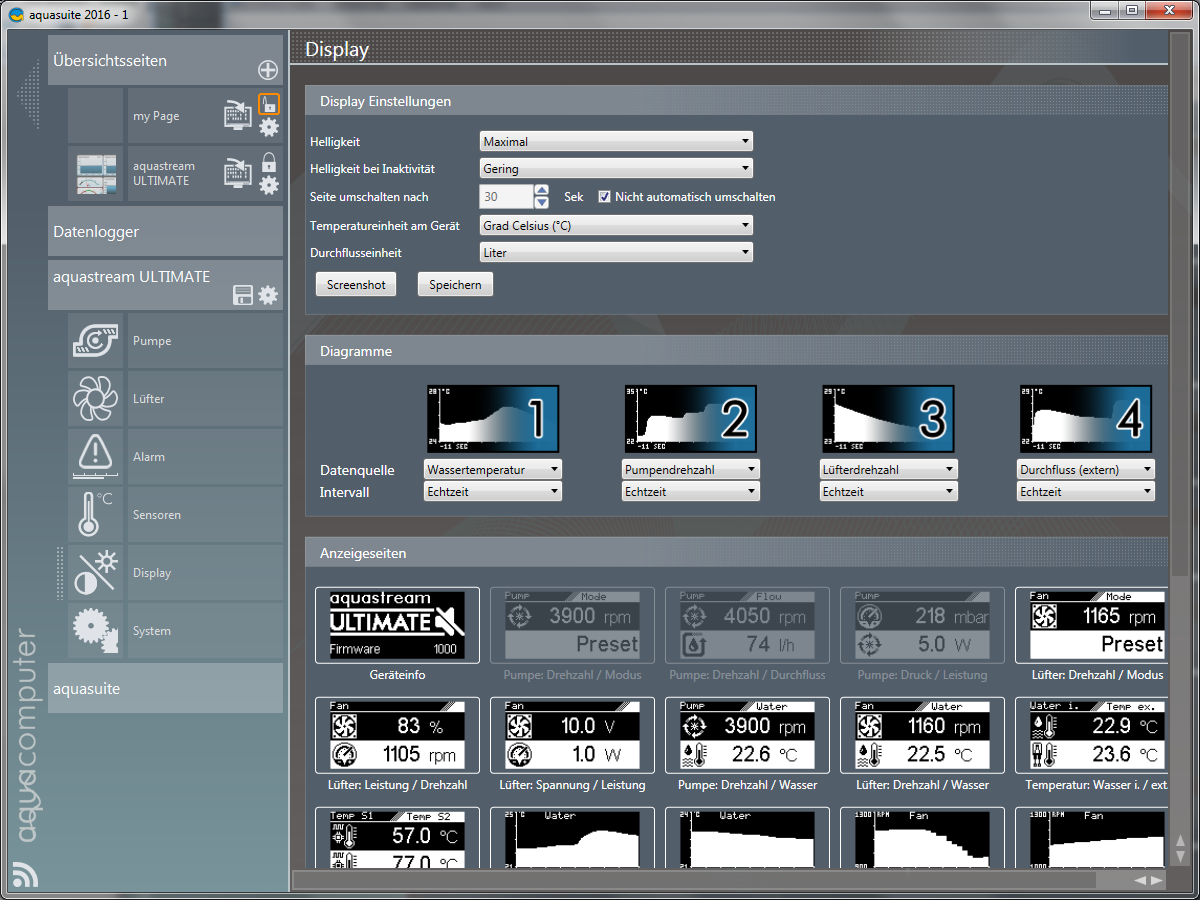Open the Helligkeit dropdown set to Maximal
Image resolution: width=1200 pixels, height=900 pixels.
(x=616, y=142)
